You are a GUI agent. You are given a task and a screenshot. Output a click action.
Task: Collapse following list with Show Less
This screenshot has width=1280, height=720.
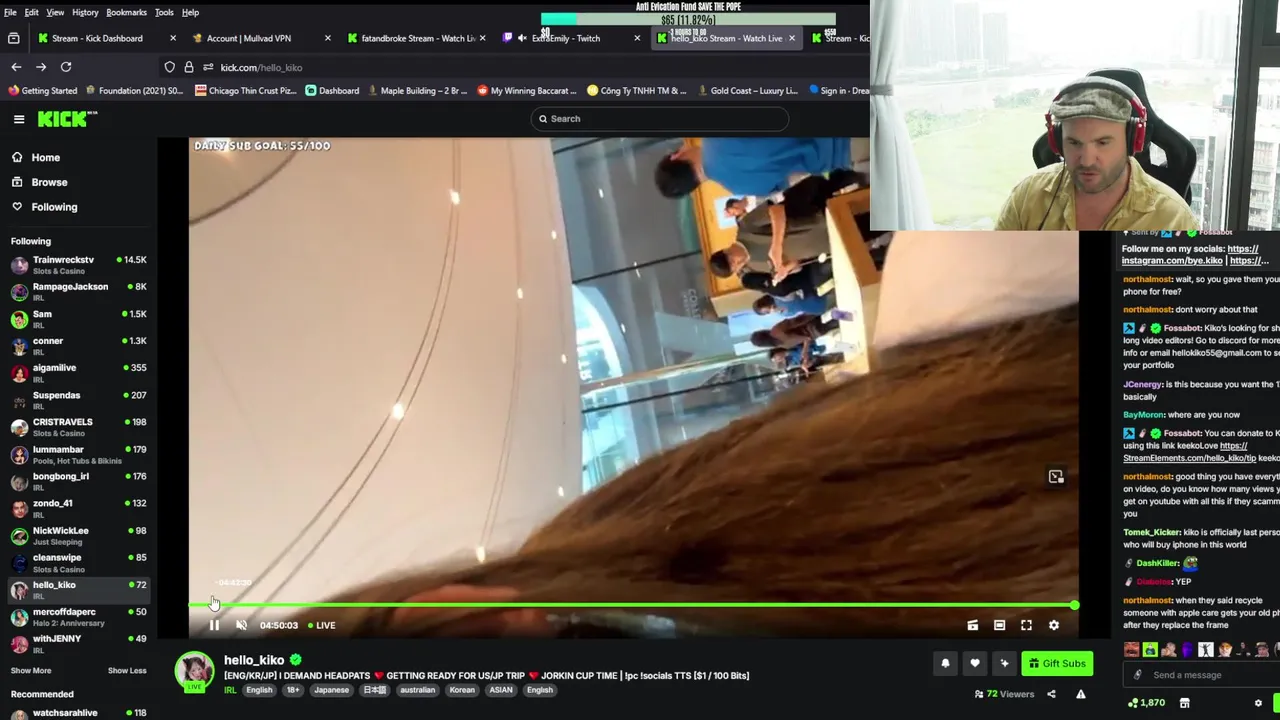coord(127,671)
